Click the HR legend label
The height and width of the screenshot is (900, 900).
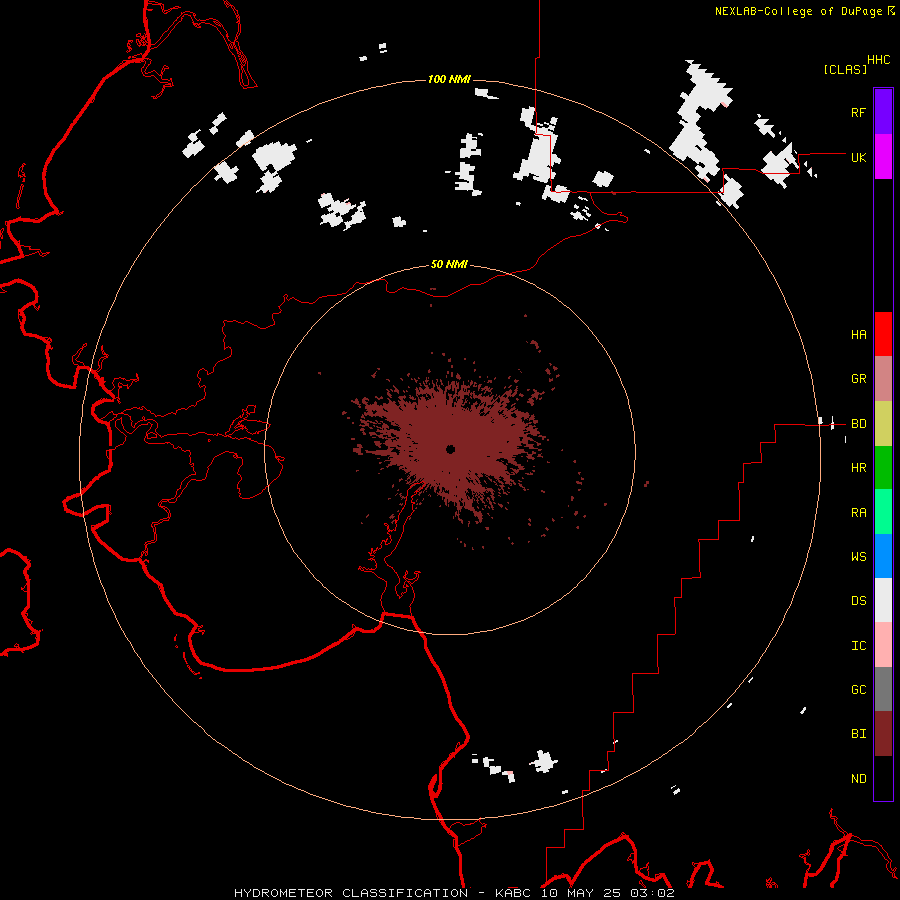point(858,468)
